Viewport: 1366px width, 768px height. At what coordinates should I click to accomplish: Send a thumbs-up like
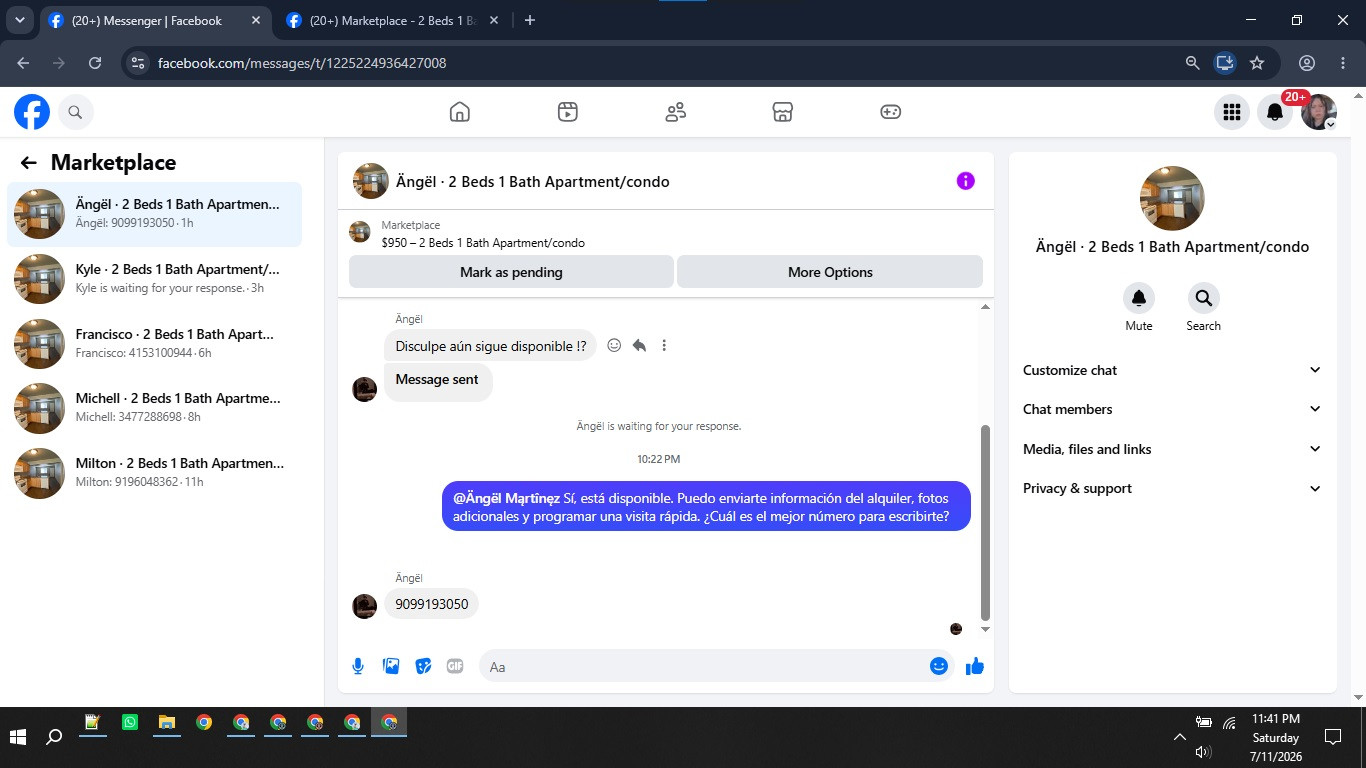(x=975, y=666)
